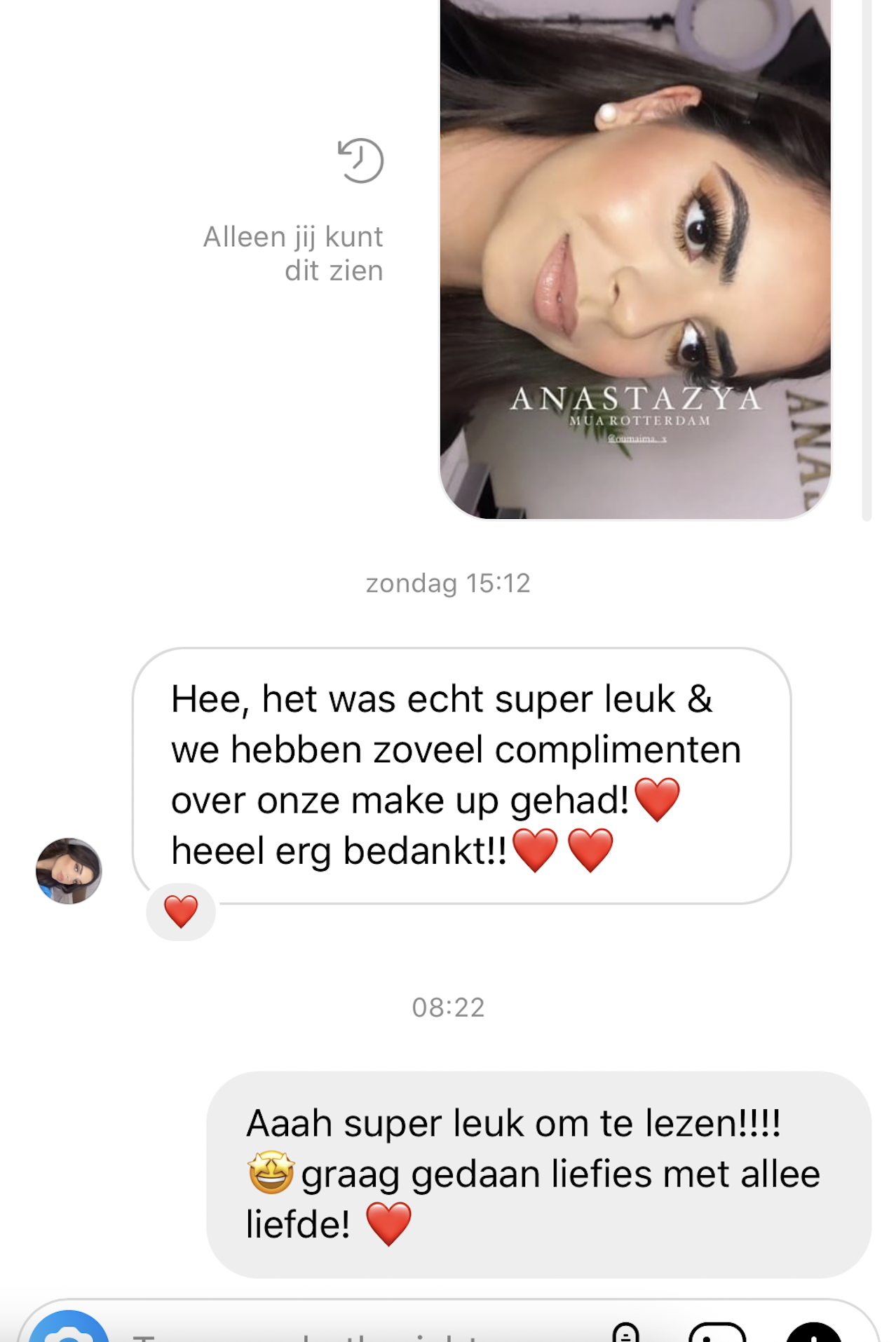Tap the "Alleen jij kunt dit zien" label

(293, 254)
